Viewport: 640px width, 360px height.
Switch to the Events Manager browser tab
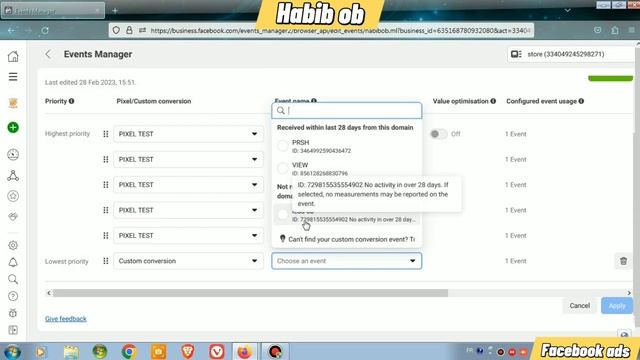52,11
